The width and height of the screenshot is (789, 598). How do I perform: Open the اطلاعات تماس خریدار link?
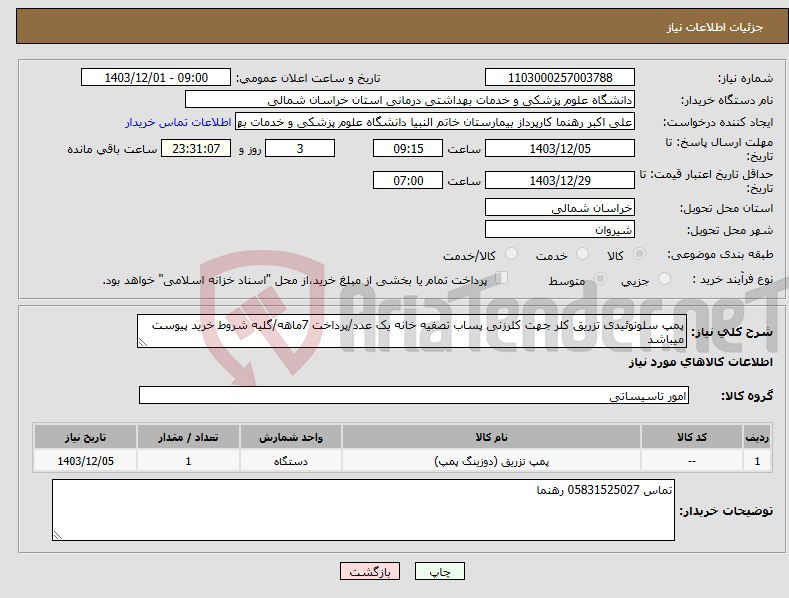click(x=178, y=122)
